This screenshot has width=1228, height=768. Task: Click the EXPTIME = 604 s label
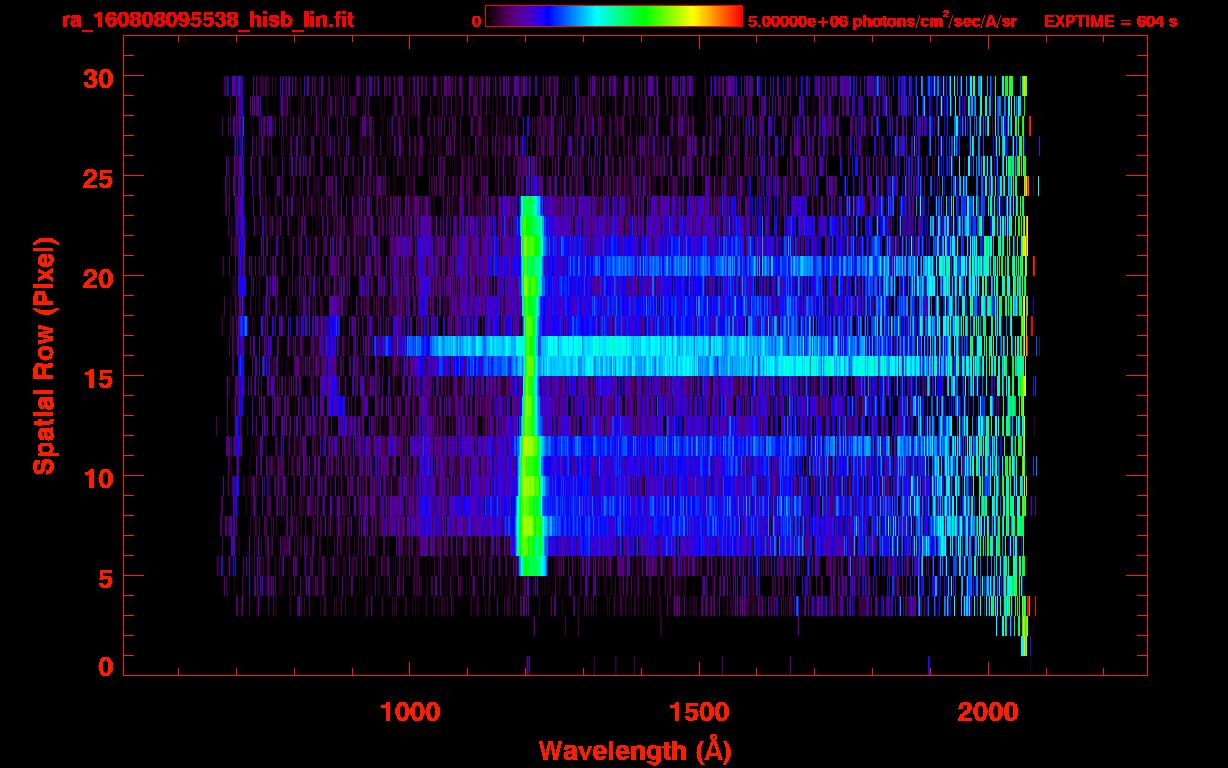point(1110,21)
